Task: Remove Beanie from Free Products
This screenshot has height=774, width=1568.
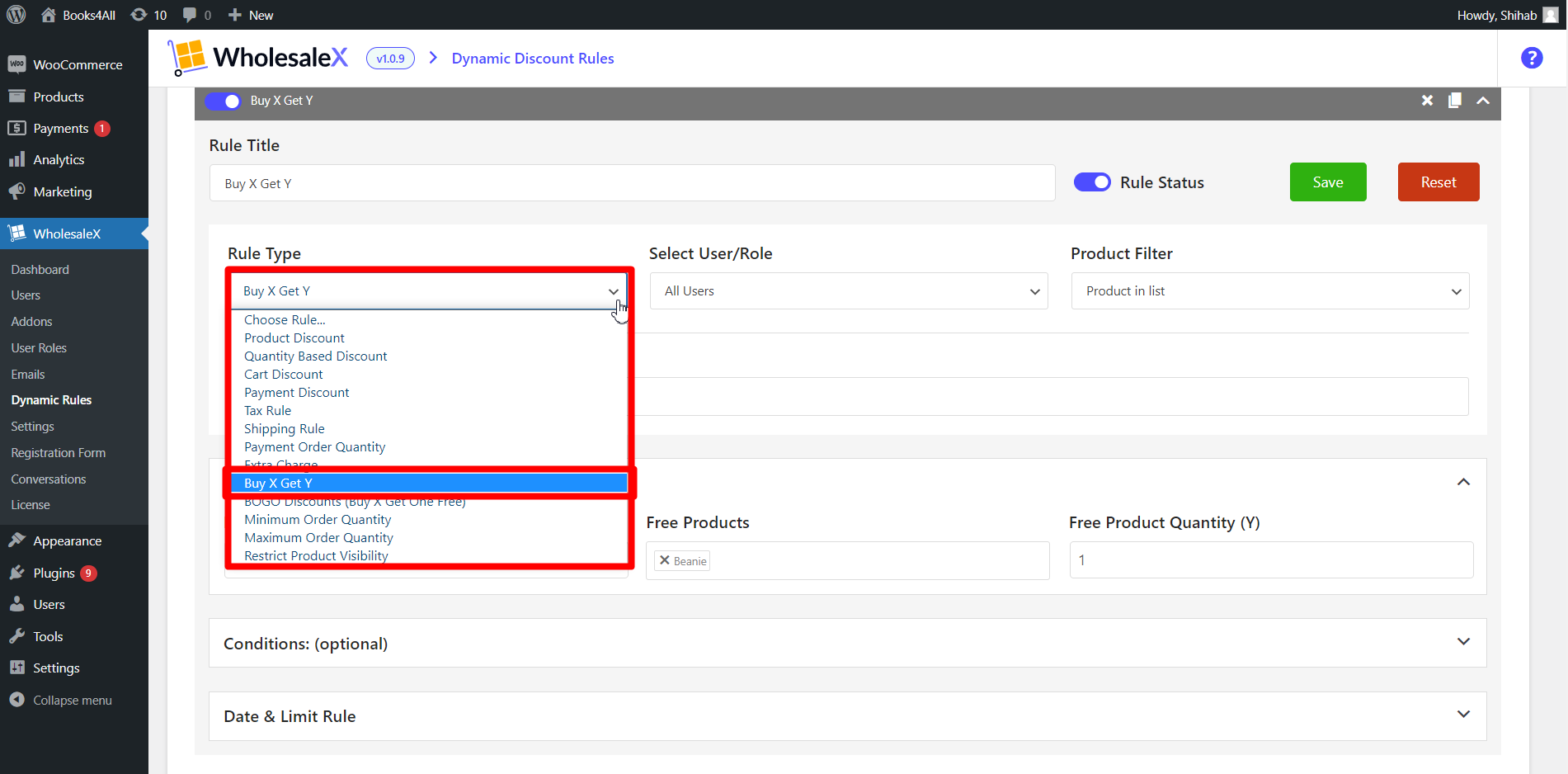Action: coord(665,560)
